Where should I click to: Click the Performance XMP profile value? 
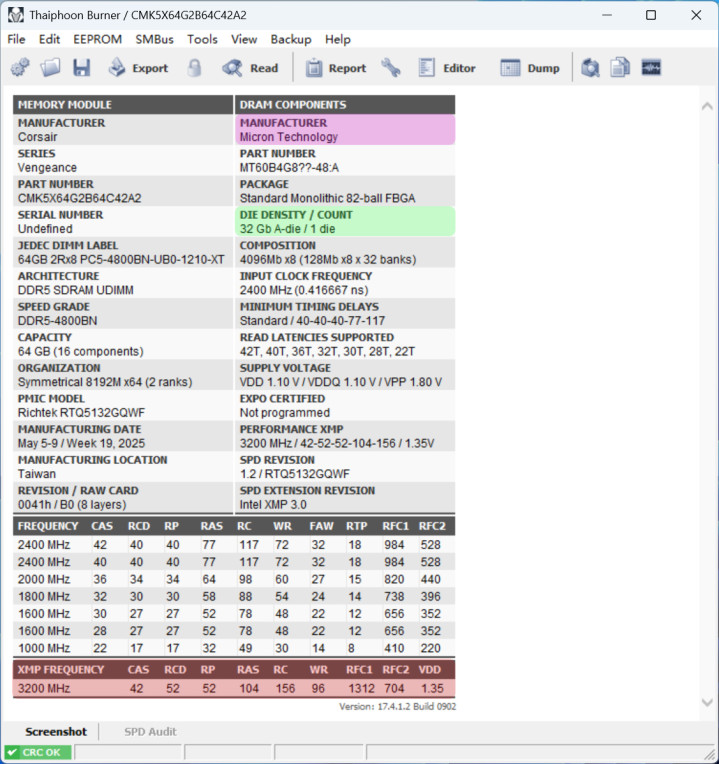pos(337,443)
